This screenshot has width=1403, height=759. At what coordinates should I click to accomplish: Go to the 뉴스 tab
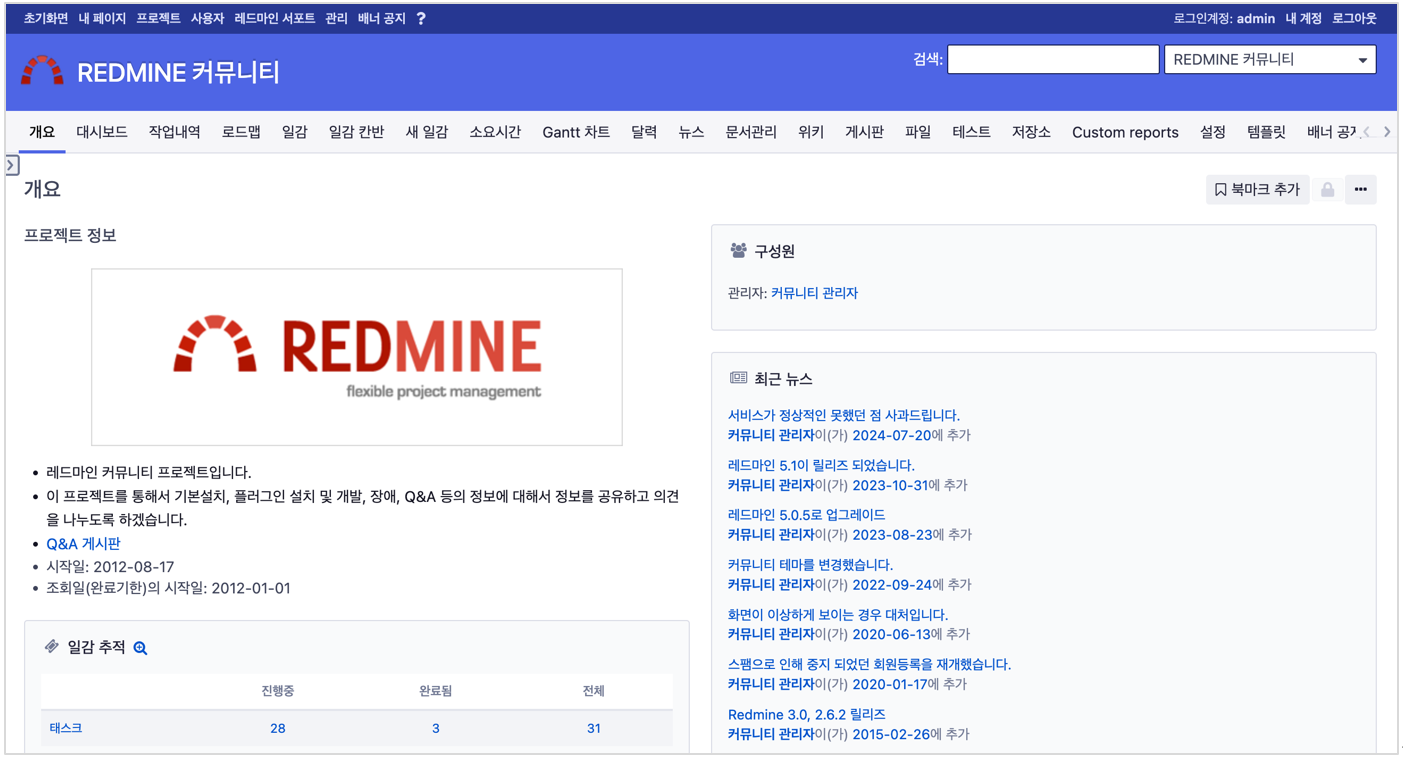[x=691, y=132]
